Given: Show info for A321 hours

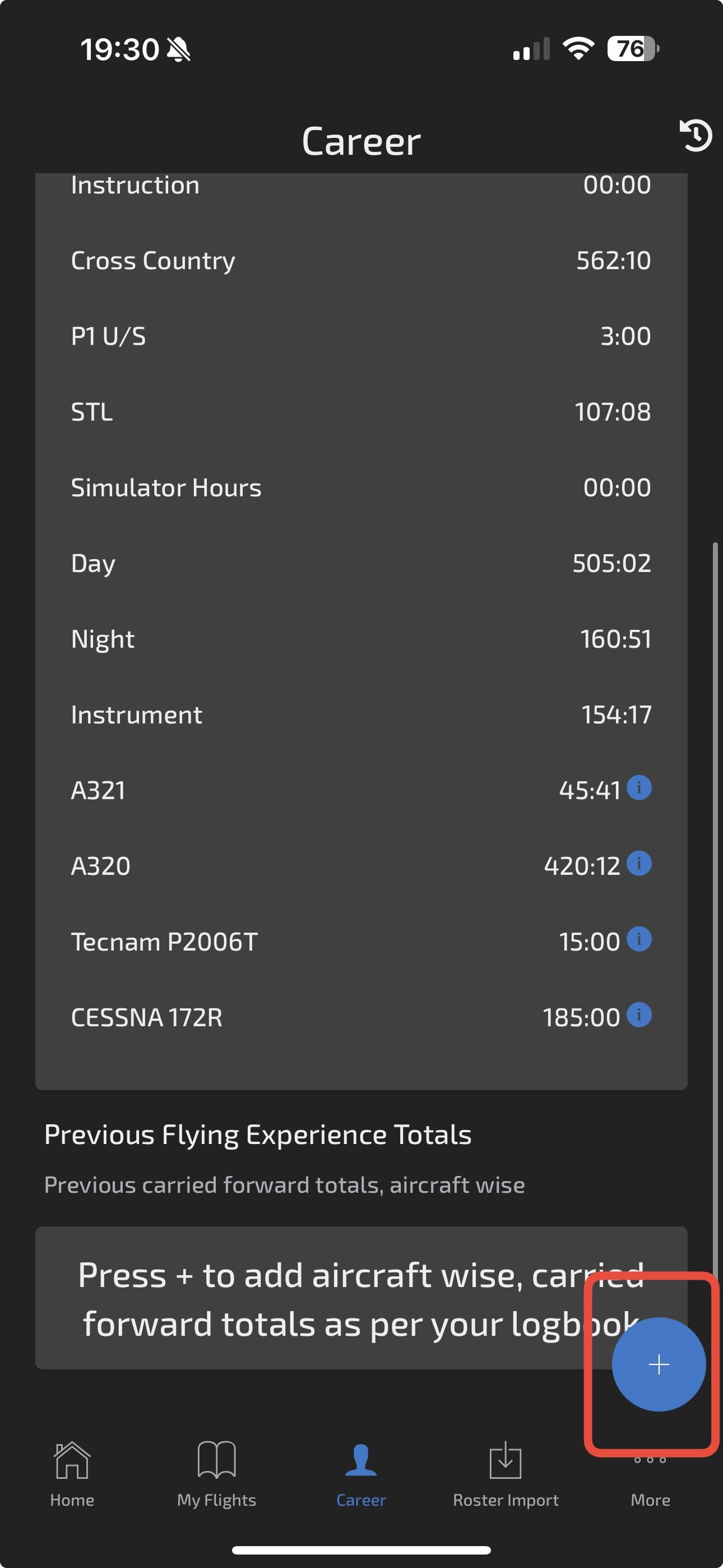Looking at the screenshot, I should pos(639,788).
